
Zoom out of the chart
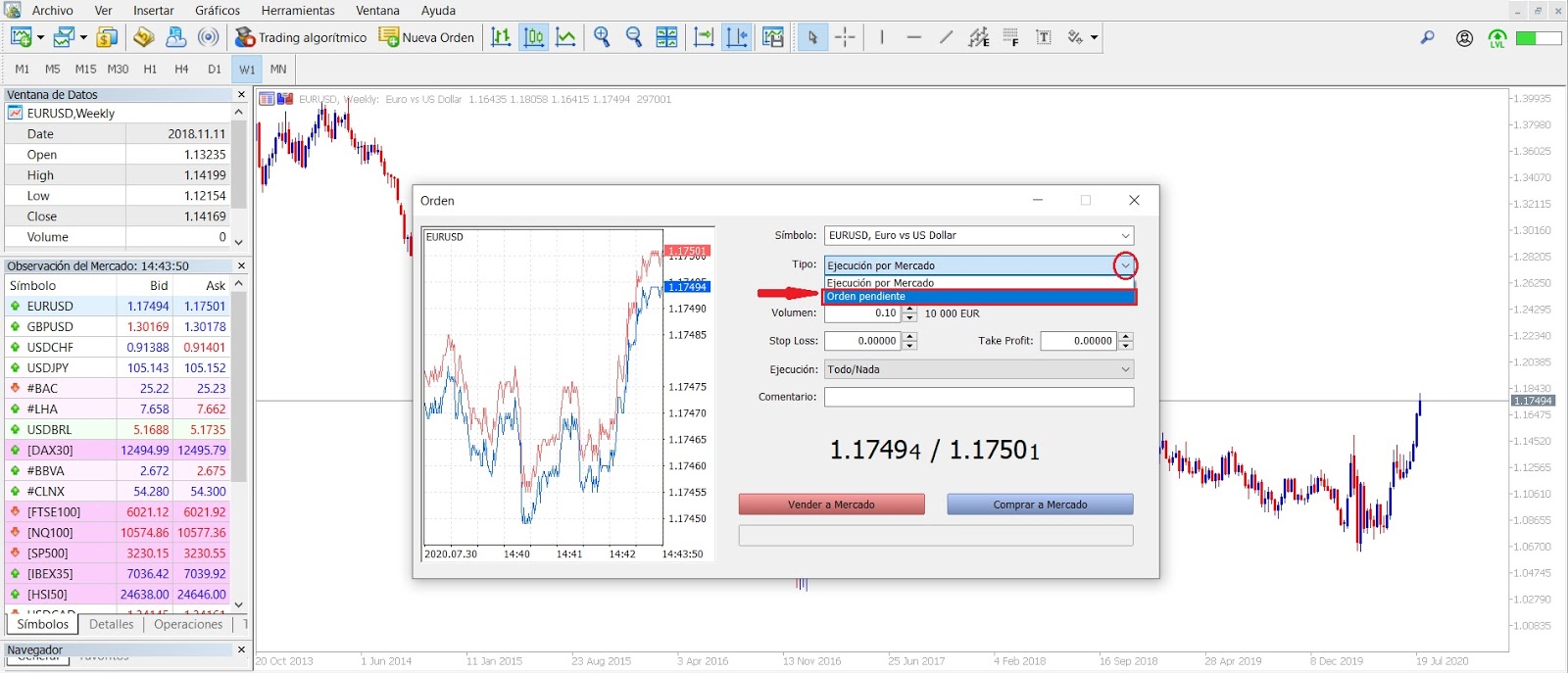point(634,37)
